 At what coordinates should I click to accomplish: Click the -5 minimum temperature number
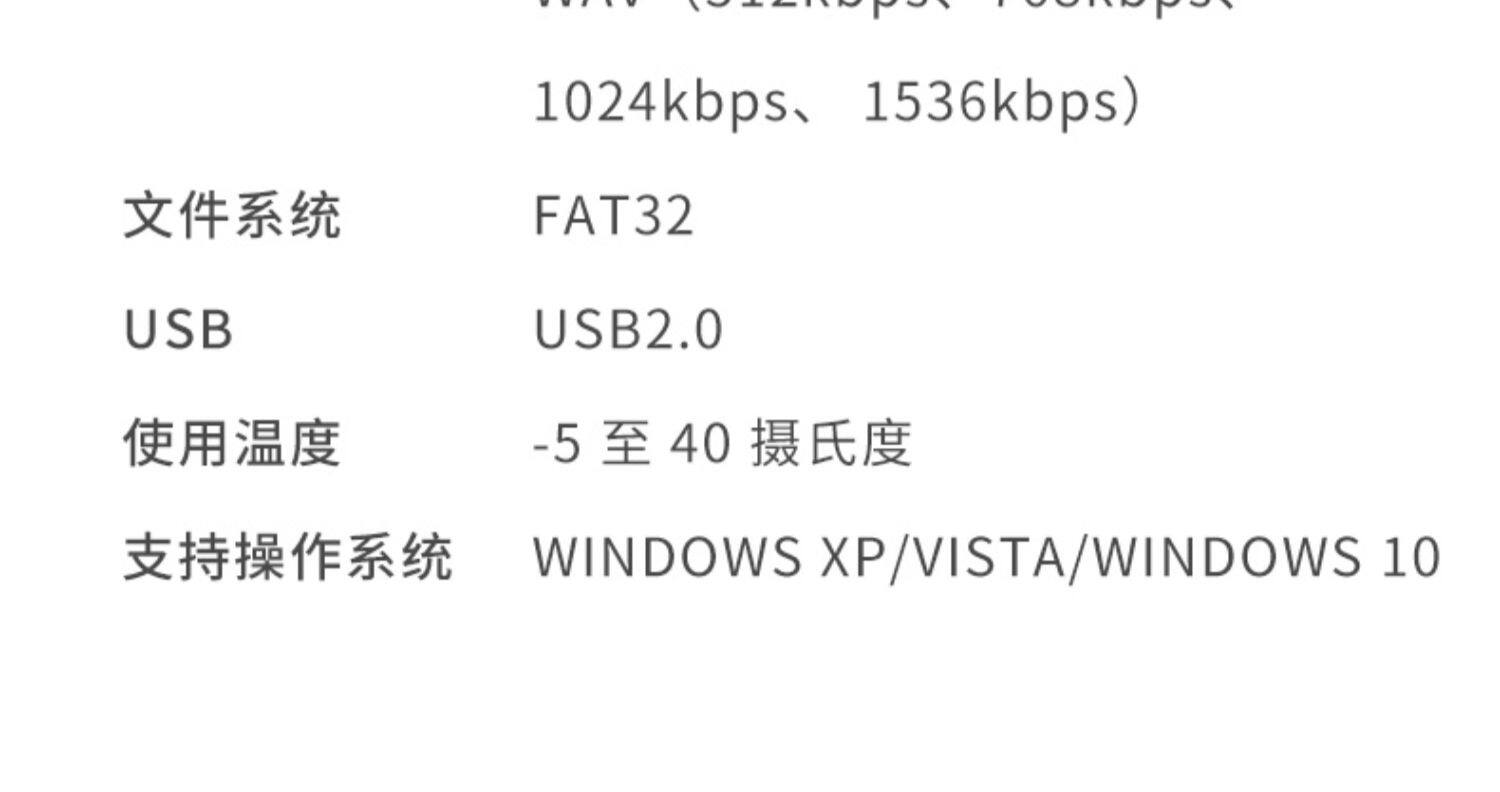tap(557, 444)
